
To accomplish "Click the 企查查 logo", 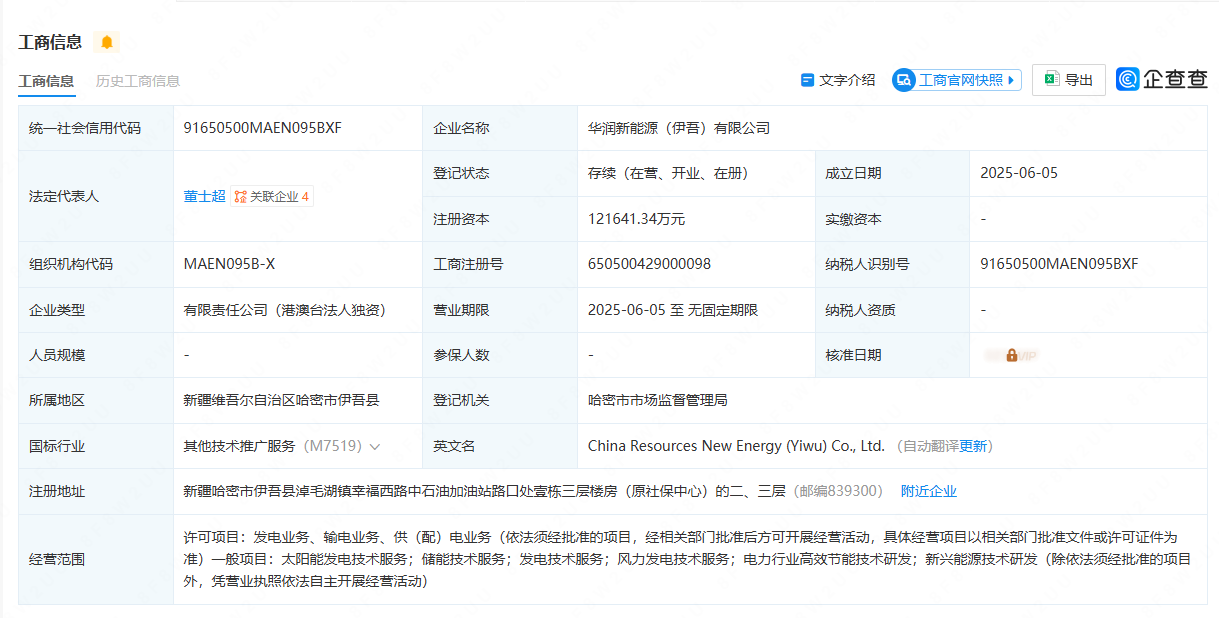I will (1162, 80).
